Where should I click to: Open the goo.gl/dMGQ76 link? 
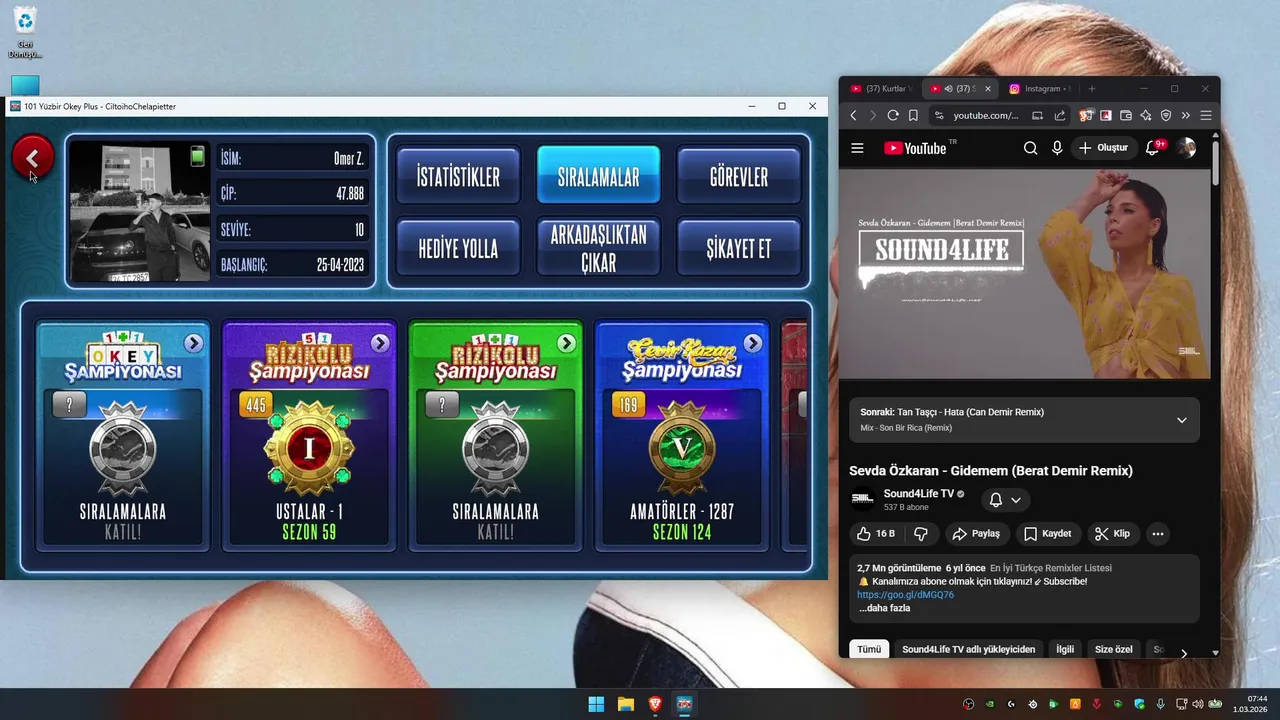905,595
